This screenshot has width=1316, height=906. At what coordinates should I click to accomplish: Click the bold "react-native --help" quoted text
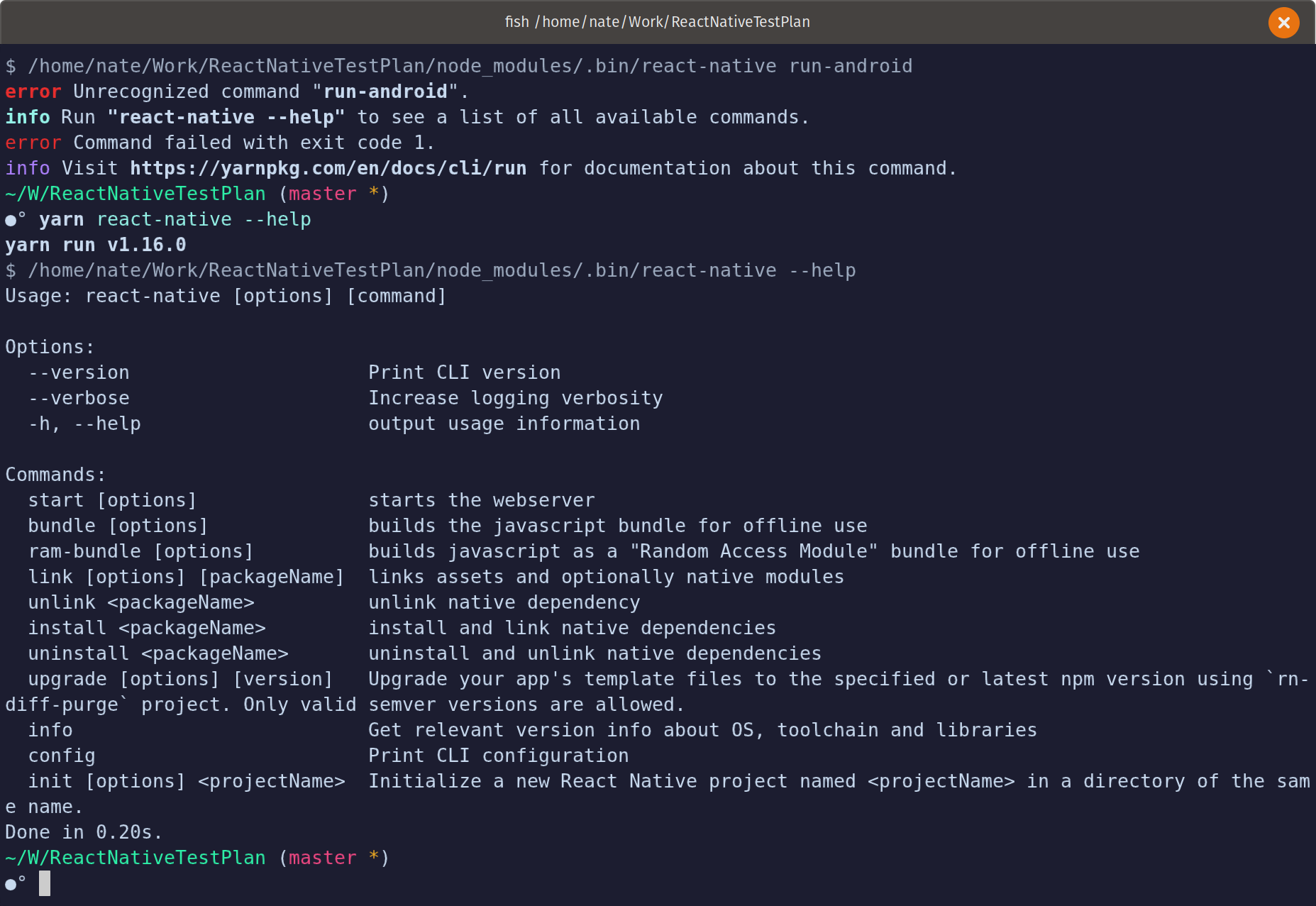[x=226, y=117]
